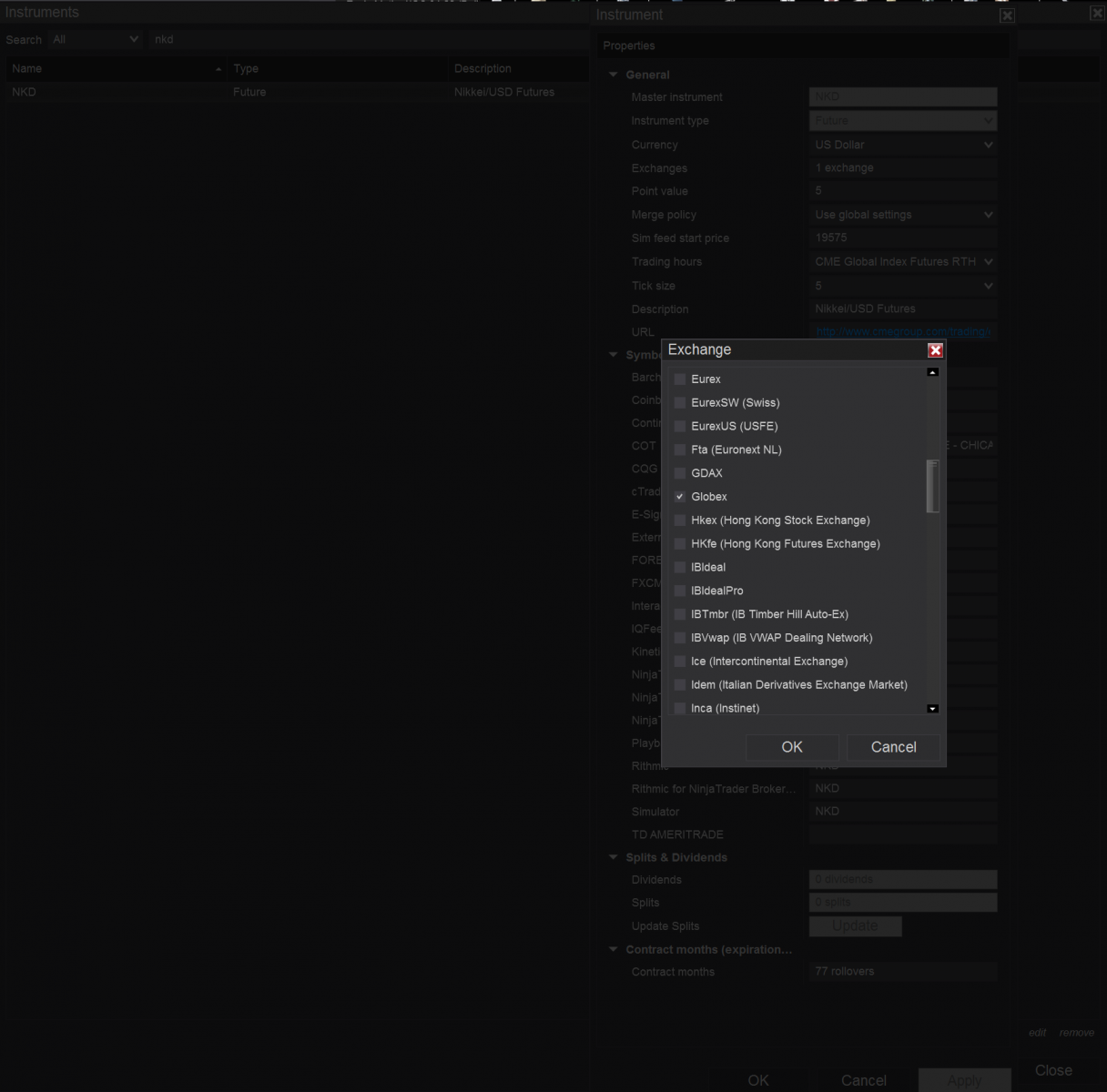
Task: Close the Instrument properties window
Action: click(x=1007, y=15)
